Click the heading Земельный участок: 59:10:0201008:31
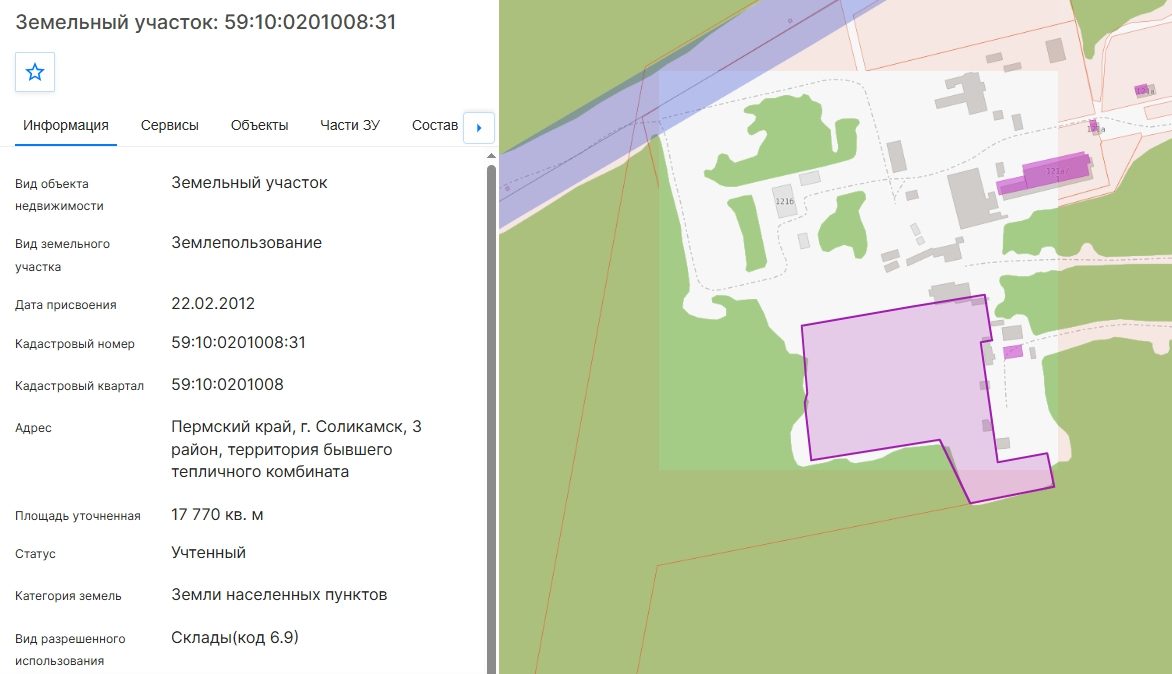This screenshot has height=674, width=1172. click(x=206, y=22)
